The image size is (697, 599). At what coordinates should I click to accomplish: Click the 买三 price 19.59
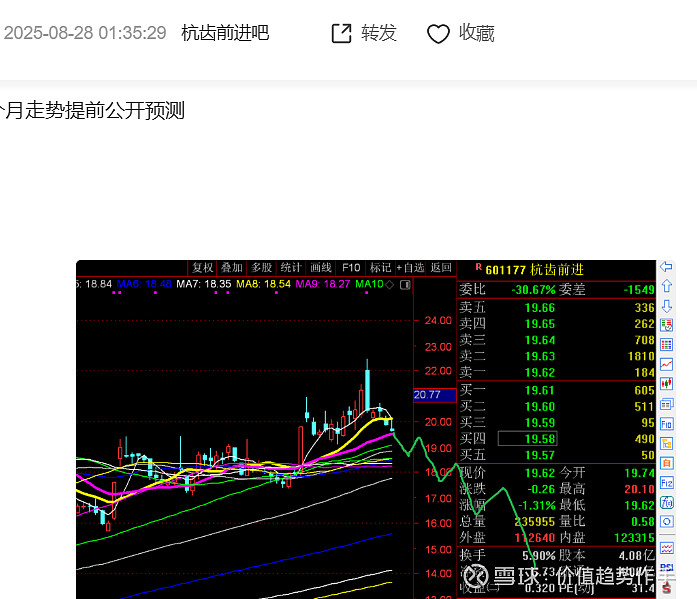540,423
